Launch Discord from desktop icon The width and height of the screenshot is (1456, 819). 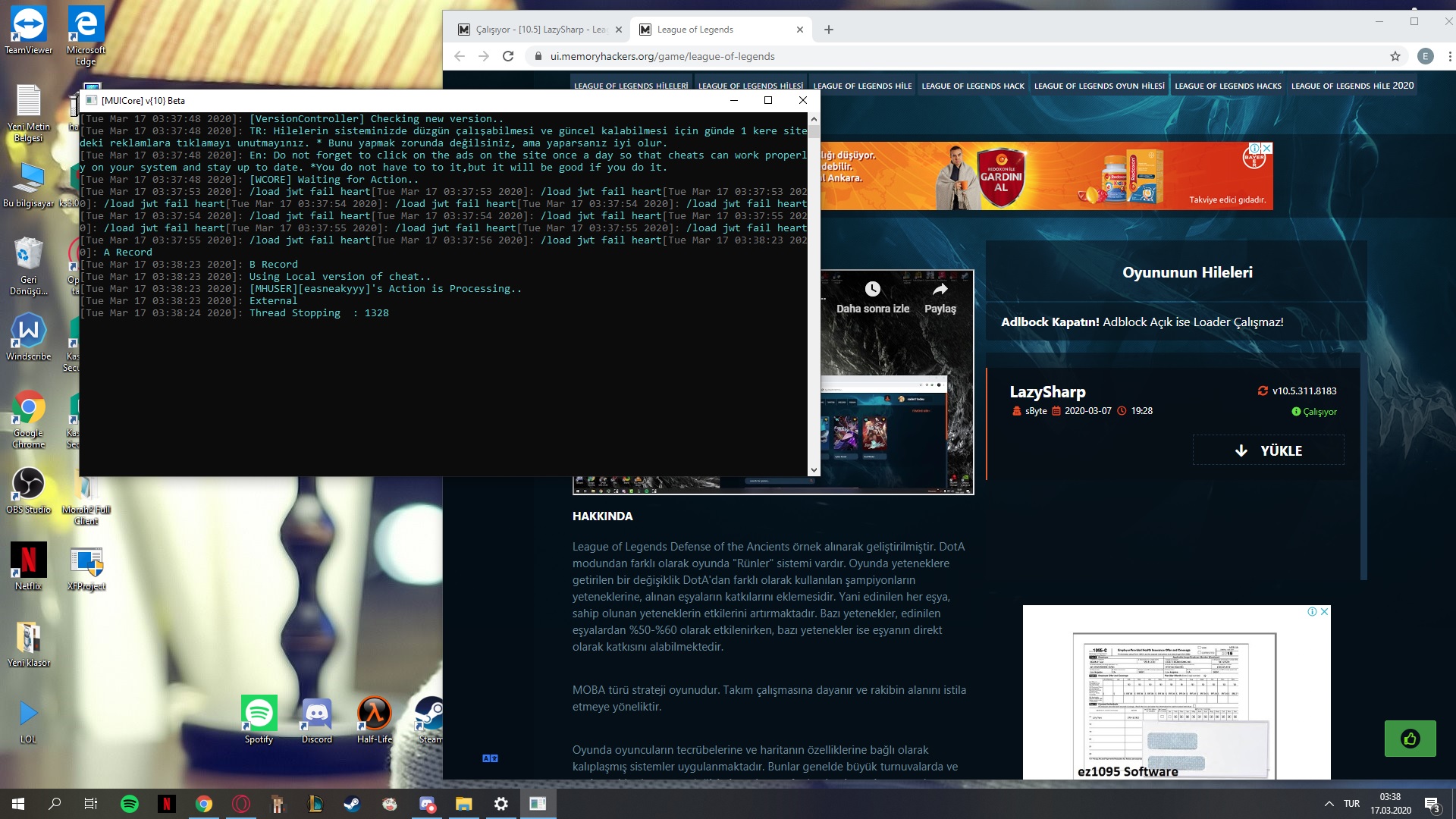(316, 720)
